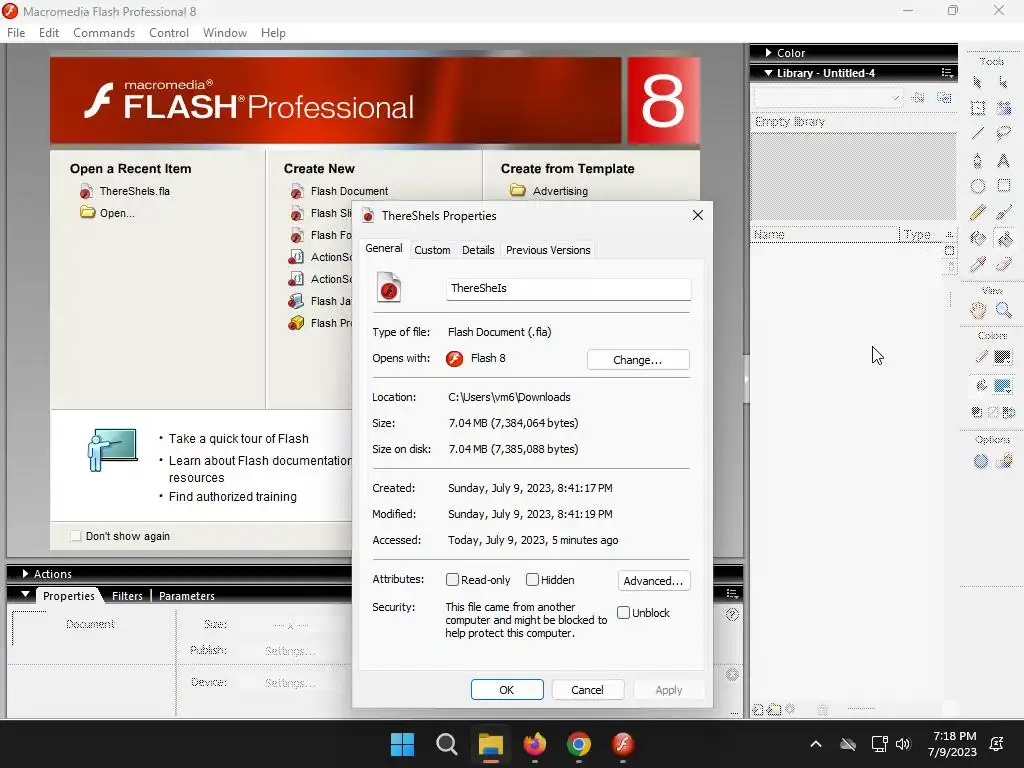Viewport: 1024px width, 768px height.
Task: Open File Explorer from the taskbar
Action: (490, 744)
